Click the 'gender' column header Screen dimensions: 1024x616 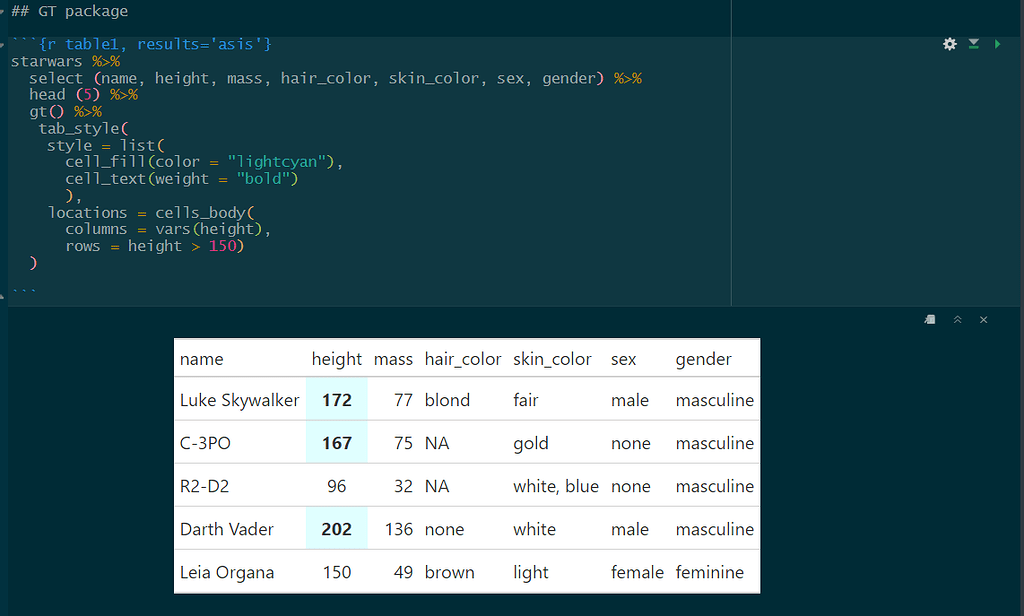pyautogui.click(x=703, y=358)
